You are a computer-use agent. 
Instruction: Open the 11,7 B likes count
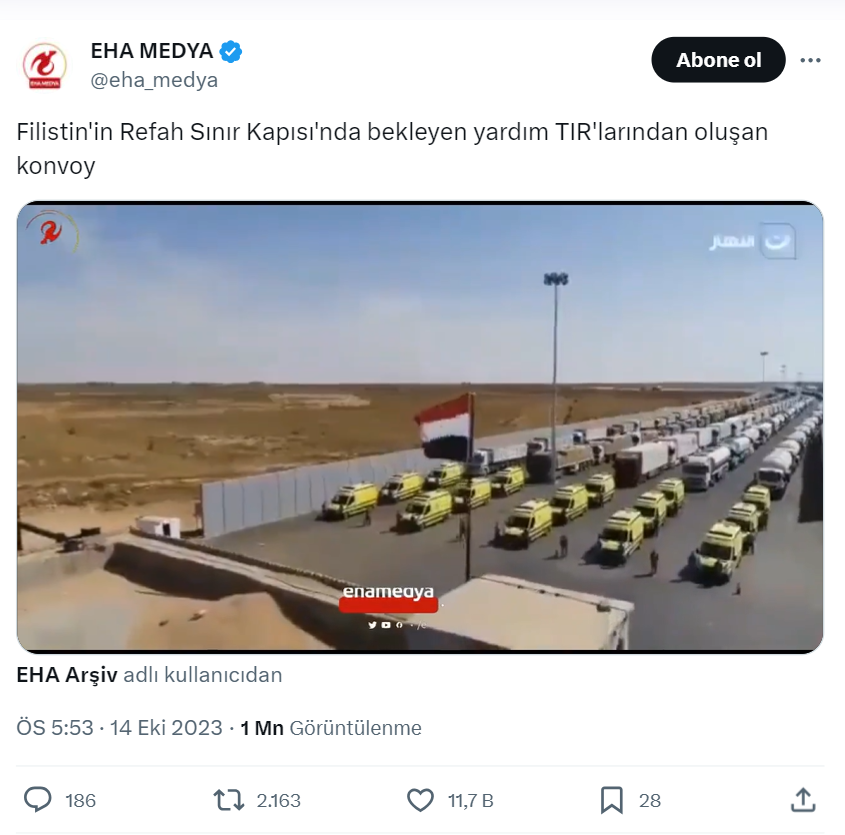[x=470, y=801]
